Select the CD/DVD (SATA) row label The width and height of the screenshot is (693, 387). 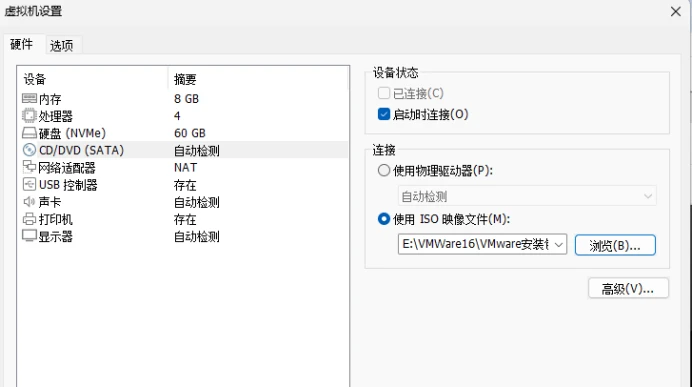81,151
